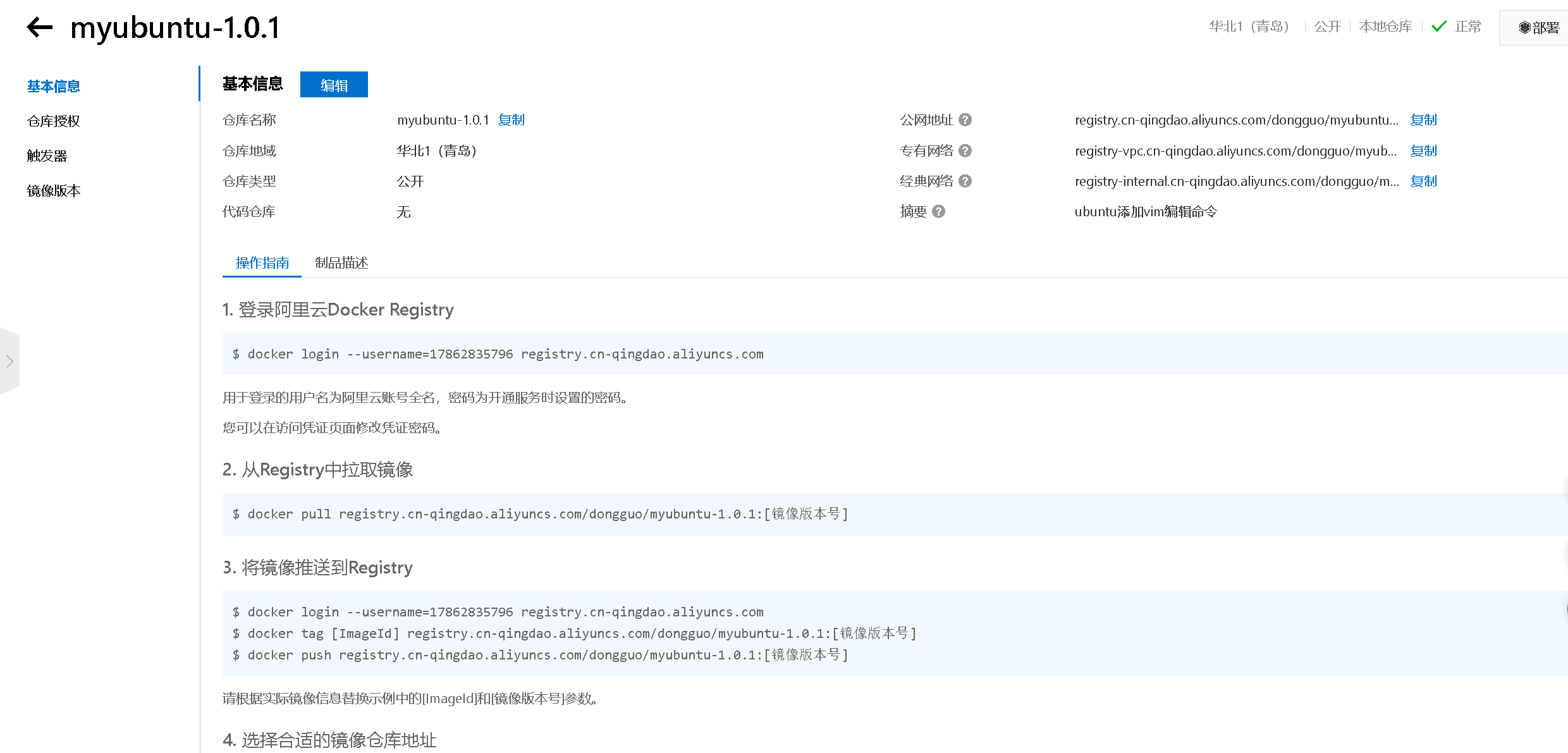Click the help icon next to 经典网络

click(x=964, y=181)
